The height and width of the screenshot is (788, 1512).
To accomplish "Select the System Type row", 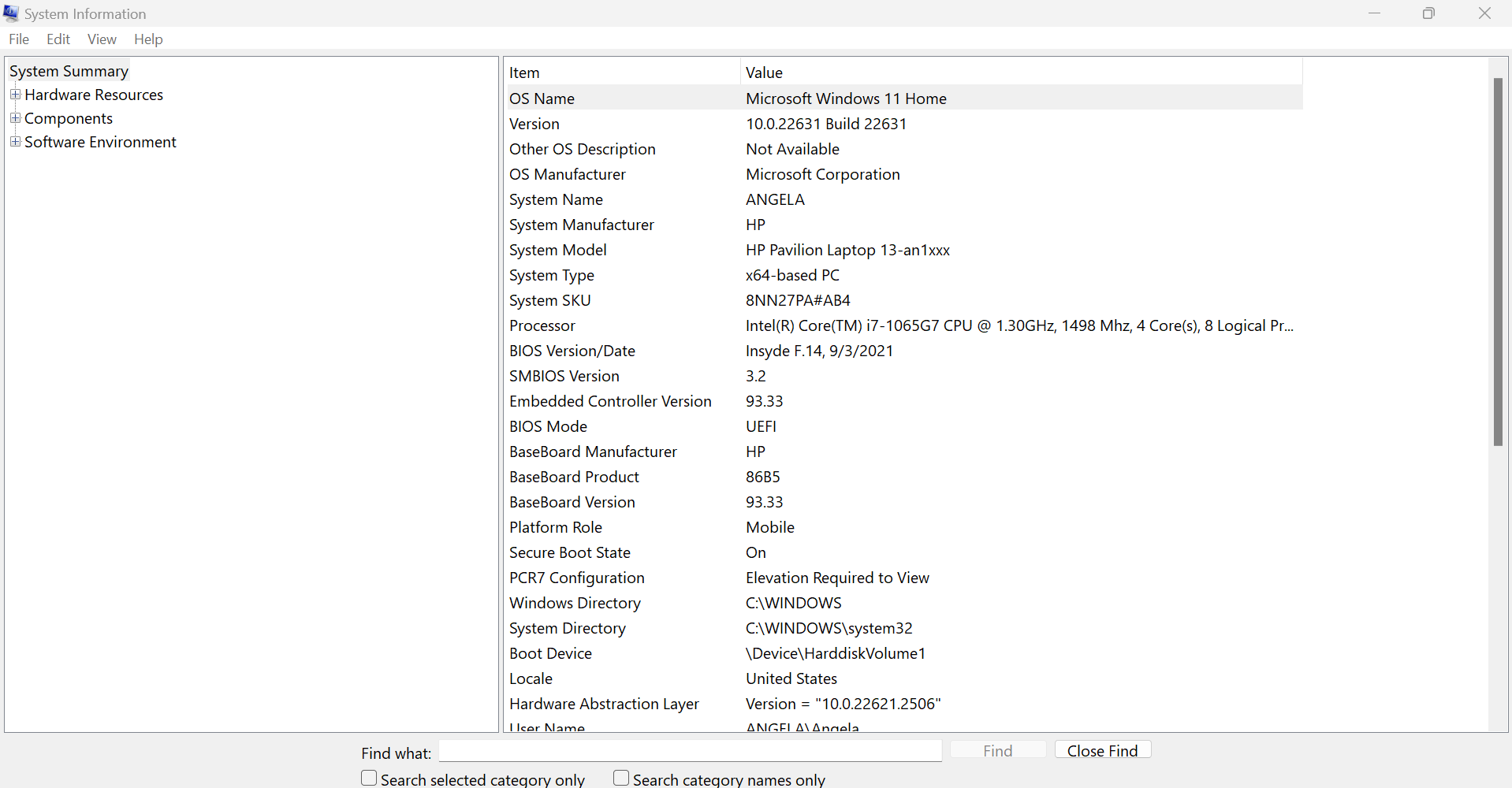I will click(903, 275).
